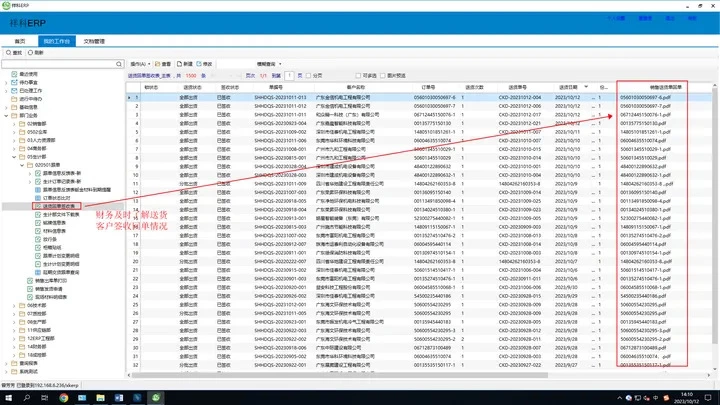The width and height of the screenshot is (720, 405).
Task: Click the Windows Start button on taskbar
Action: coord(8,397)
